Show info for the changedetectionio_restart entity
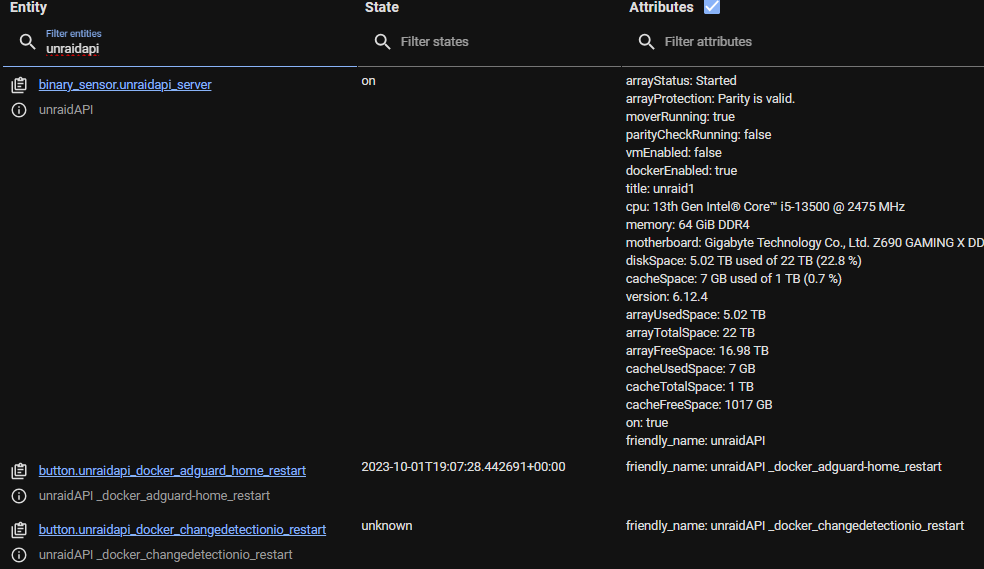The image size is (984, 569). [19, 555]
